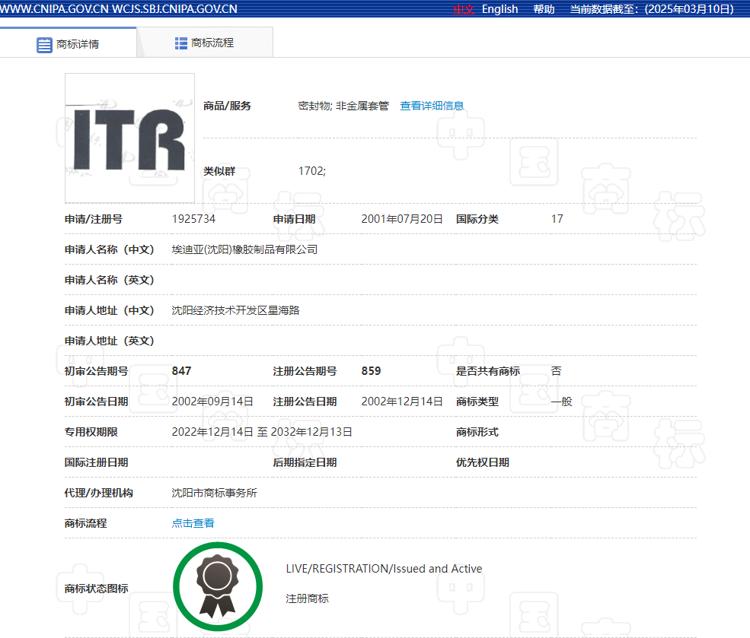Viewport: 750px width, 638px height.
Task: Select registration announcement issue 859
Action: [371, 371]
